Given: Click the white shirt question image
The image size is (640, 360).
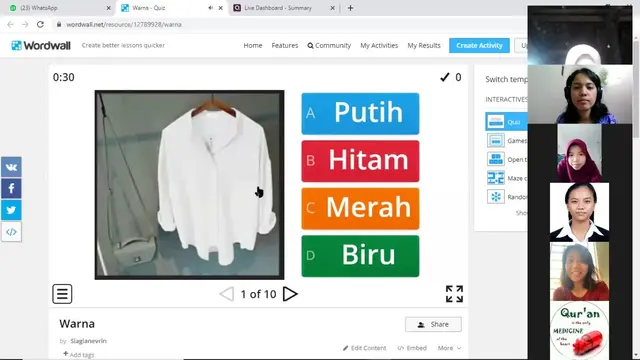Looking at the screenshot, I should click(189, 185).
